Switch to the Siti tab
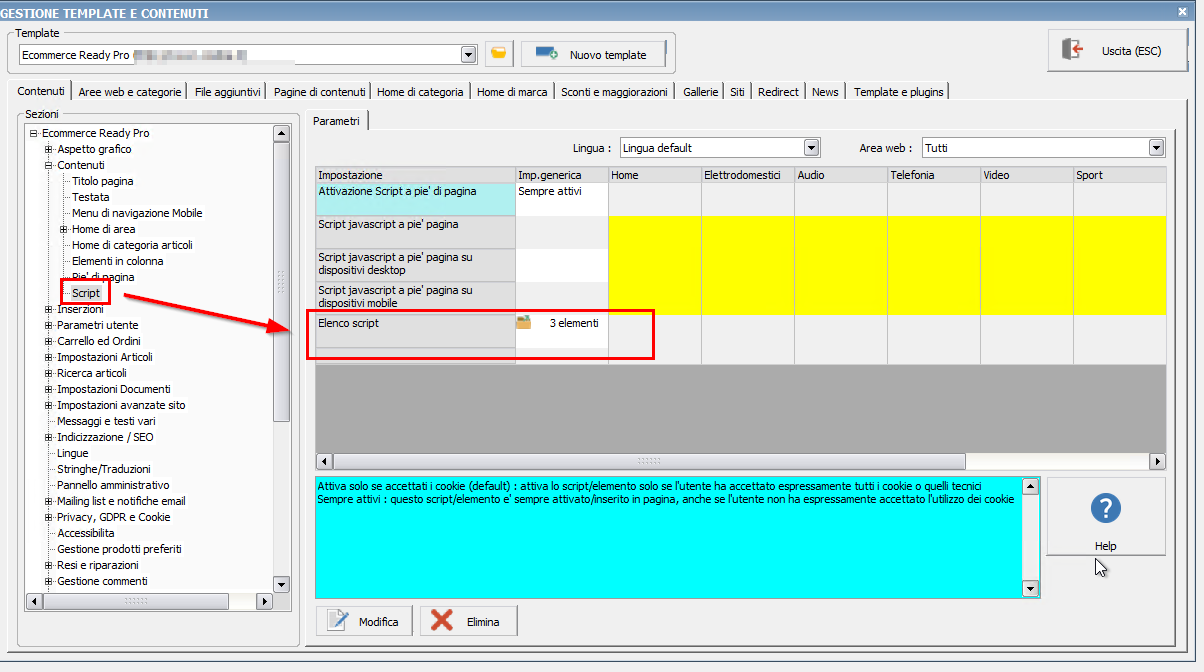The height and width of the screenshot is (672, 1204). pyautogui.click(x=737, y=91)
